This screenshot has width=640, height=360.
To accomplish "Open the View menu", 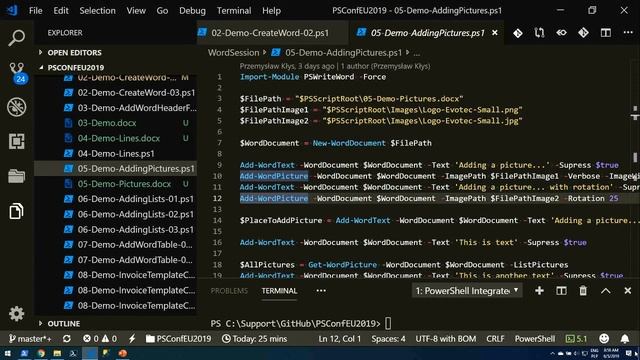I will click(x=136, y=11).
